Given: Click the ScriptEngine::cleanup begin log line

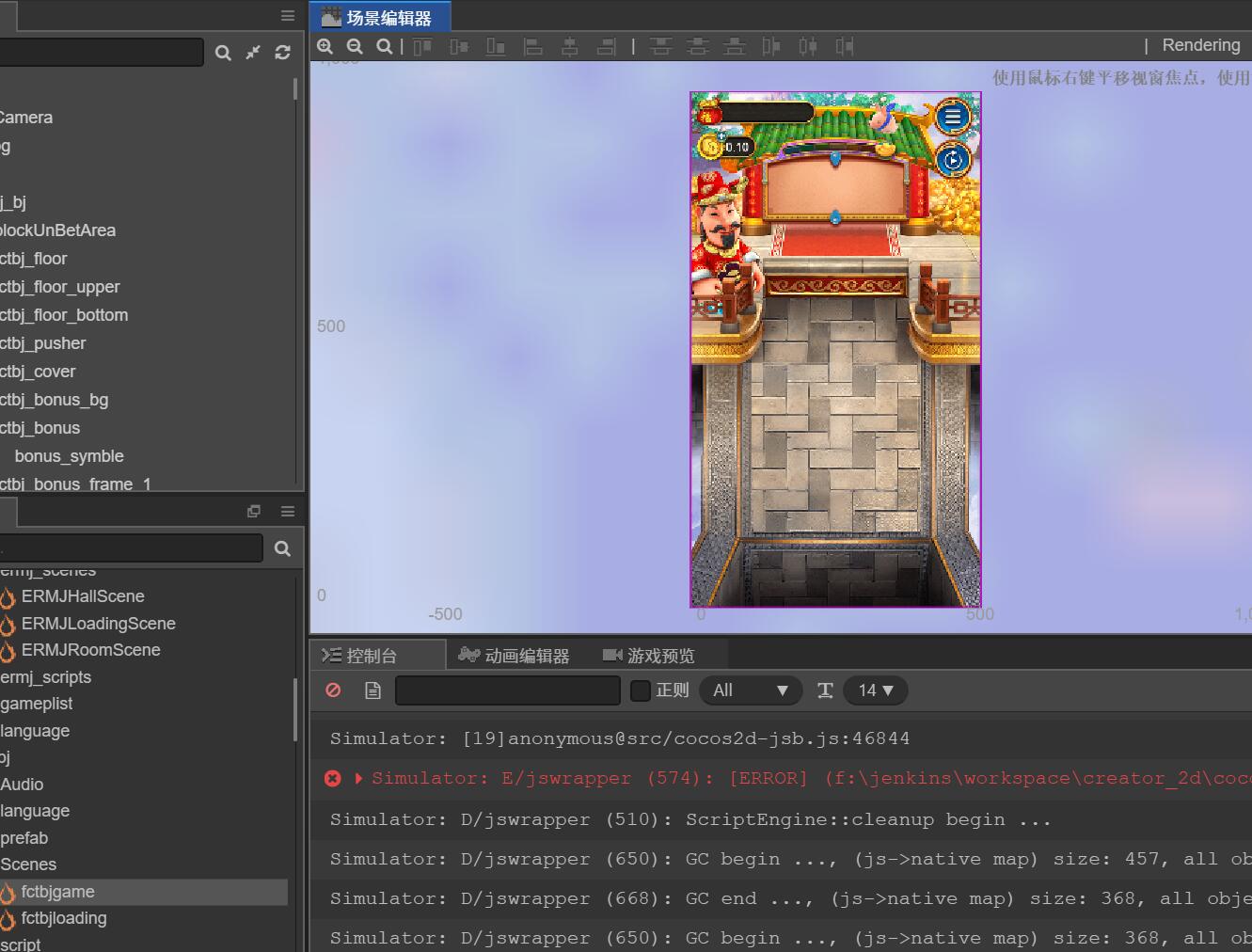Looking at the screenshot, I should click(x=690, y=819).
